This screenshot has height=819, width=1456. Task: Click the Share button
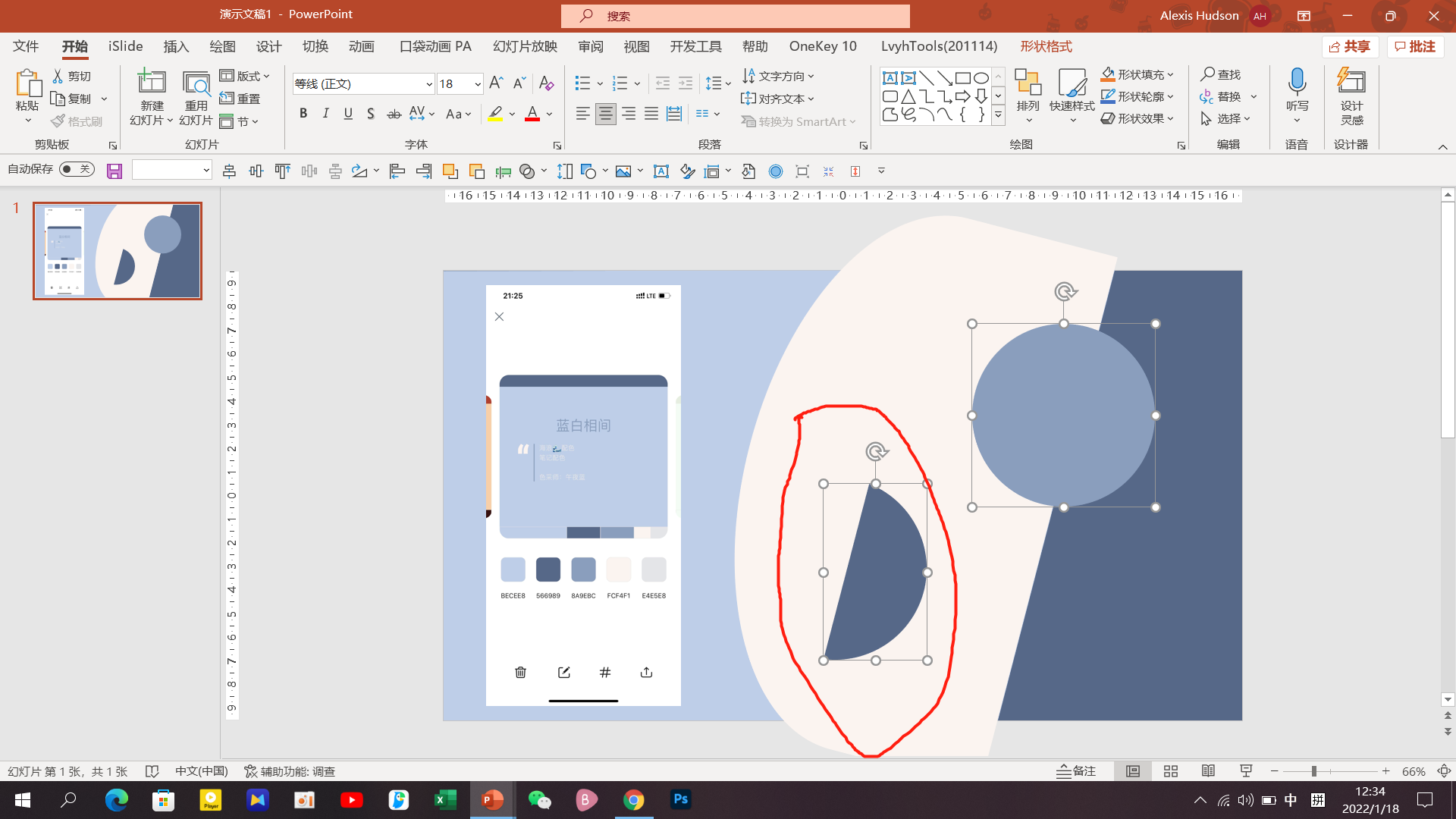1350,46
